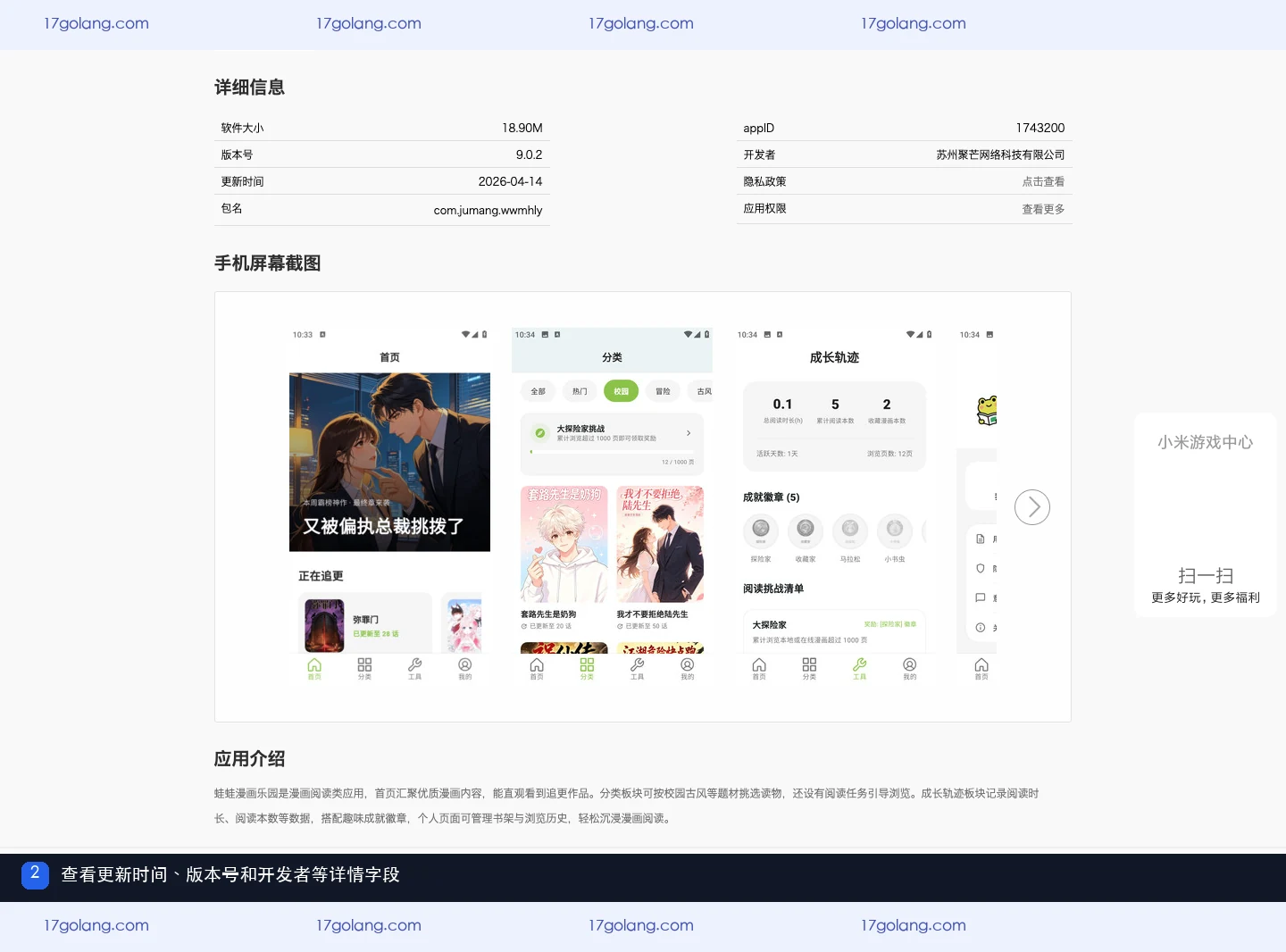The height and width of the screenshot is (952, 1286).
Task: Click the 应用介绍 section heading
Action: click(249, 759)
